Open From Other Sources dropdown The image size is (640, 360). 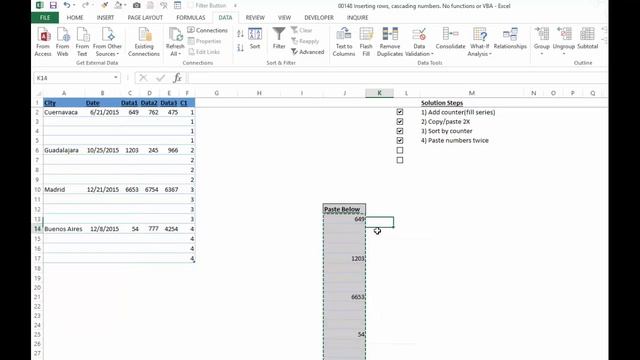[x=107, y=42]
